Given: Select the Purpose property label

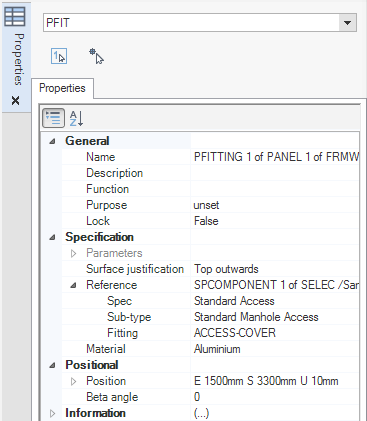Looking at the screenshot, I should [x=106, y=205].
